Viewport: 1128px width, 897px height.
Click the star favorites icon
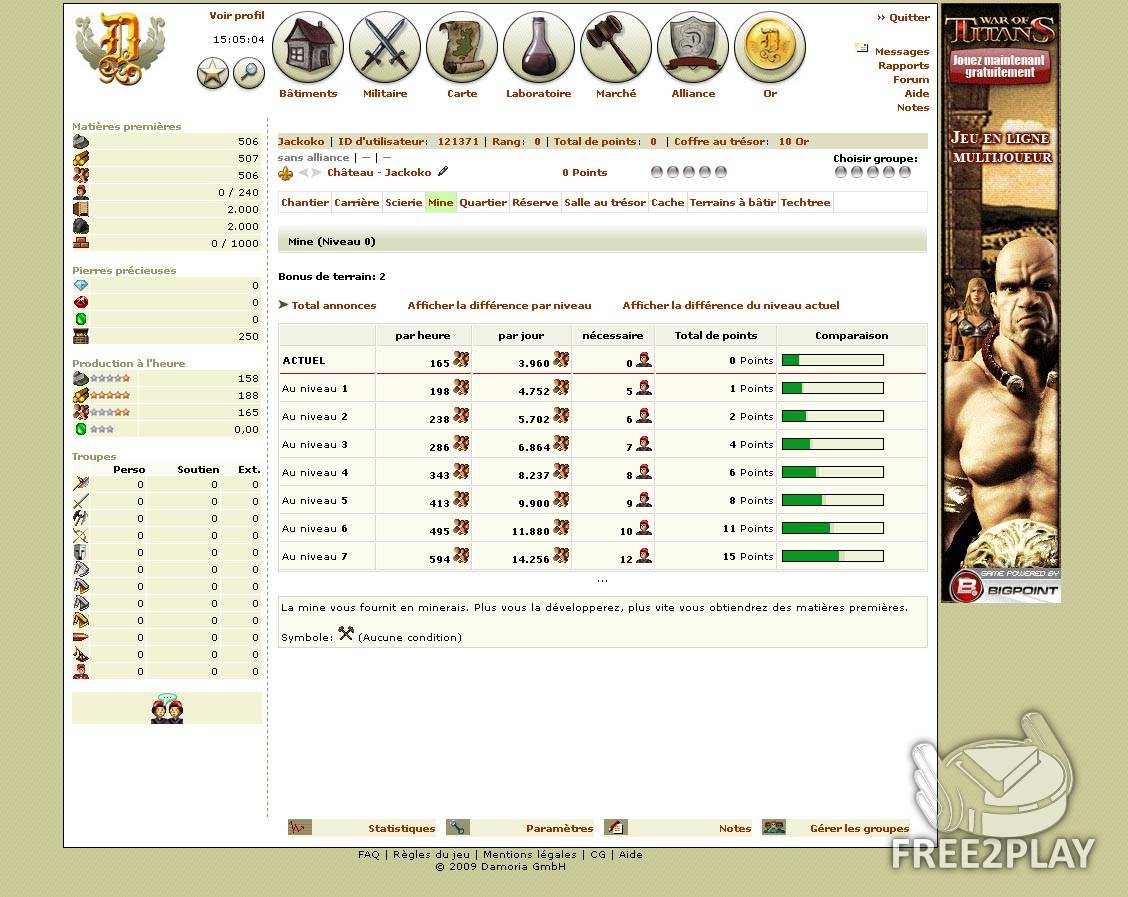pyautogui.click(x=213, y=73)
